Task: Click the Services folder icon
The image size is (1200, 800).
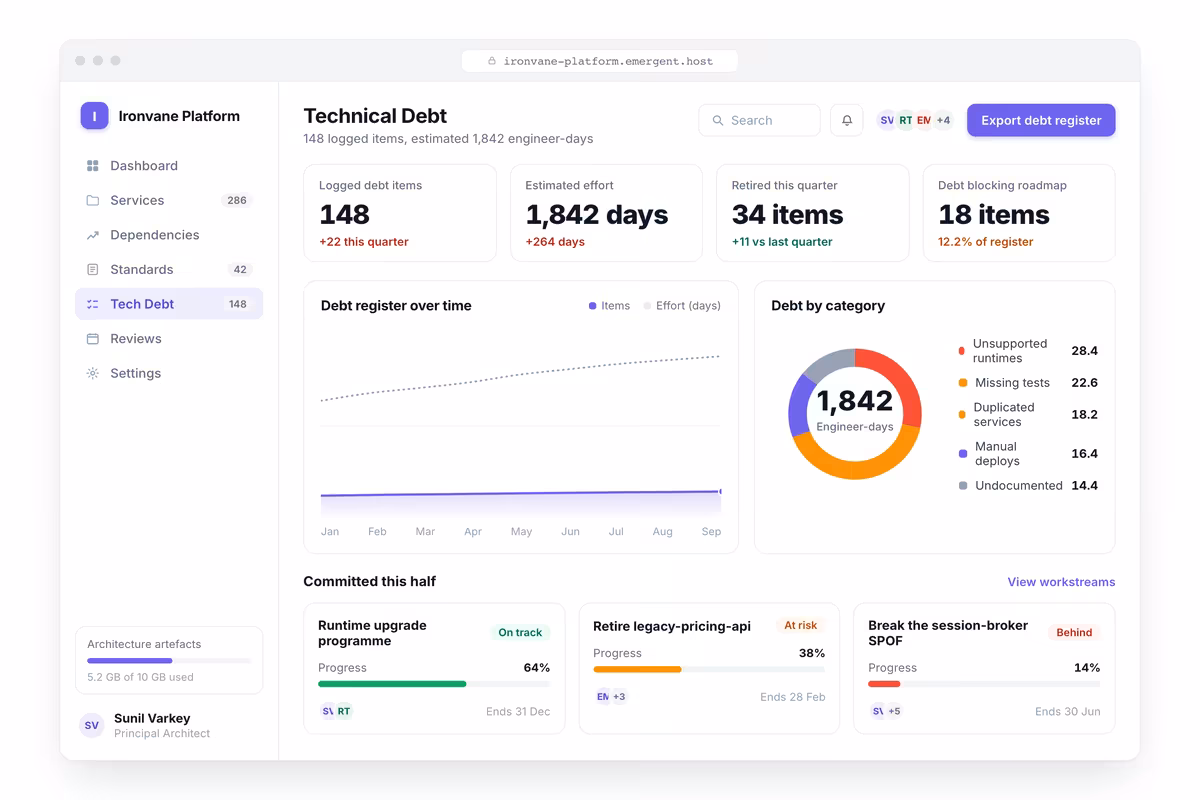Action: [x=93, y=200]
